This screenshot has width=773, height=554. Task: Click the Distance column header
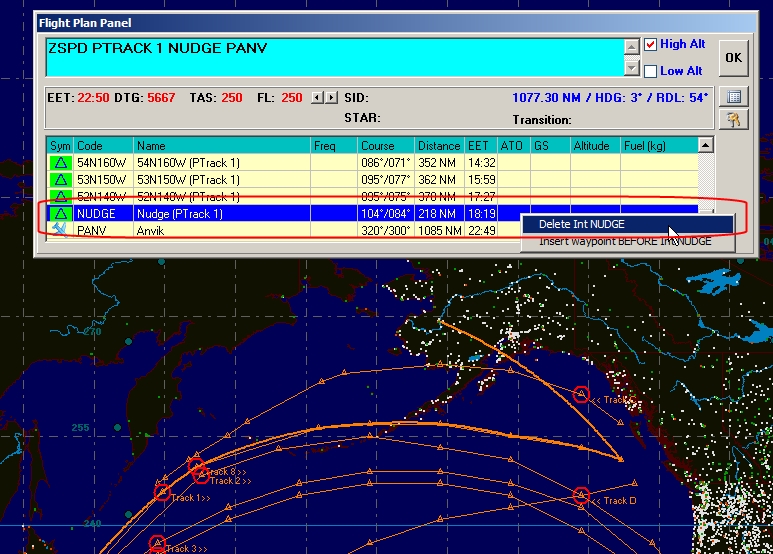point(439,146)
